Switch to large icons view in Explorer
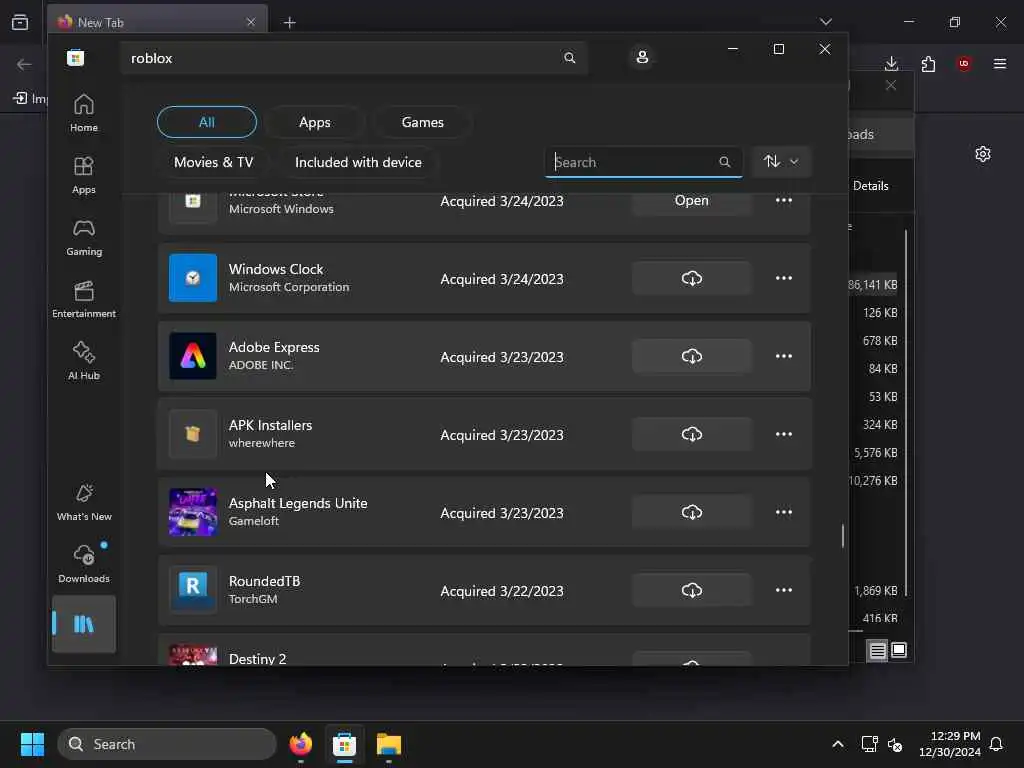This screenshot has height=768, width=1024. click(899, 650)
